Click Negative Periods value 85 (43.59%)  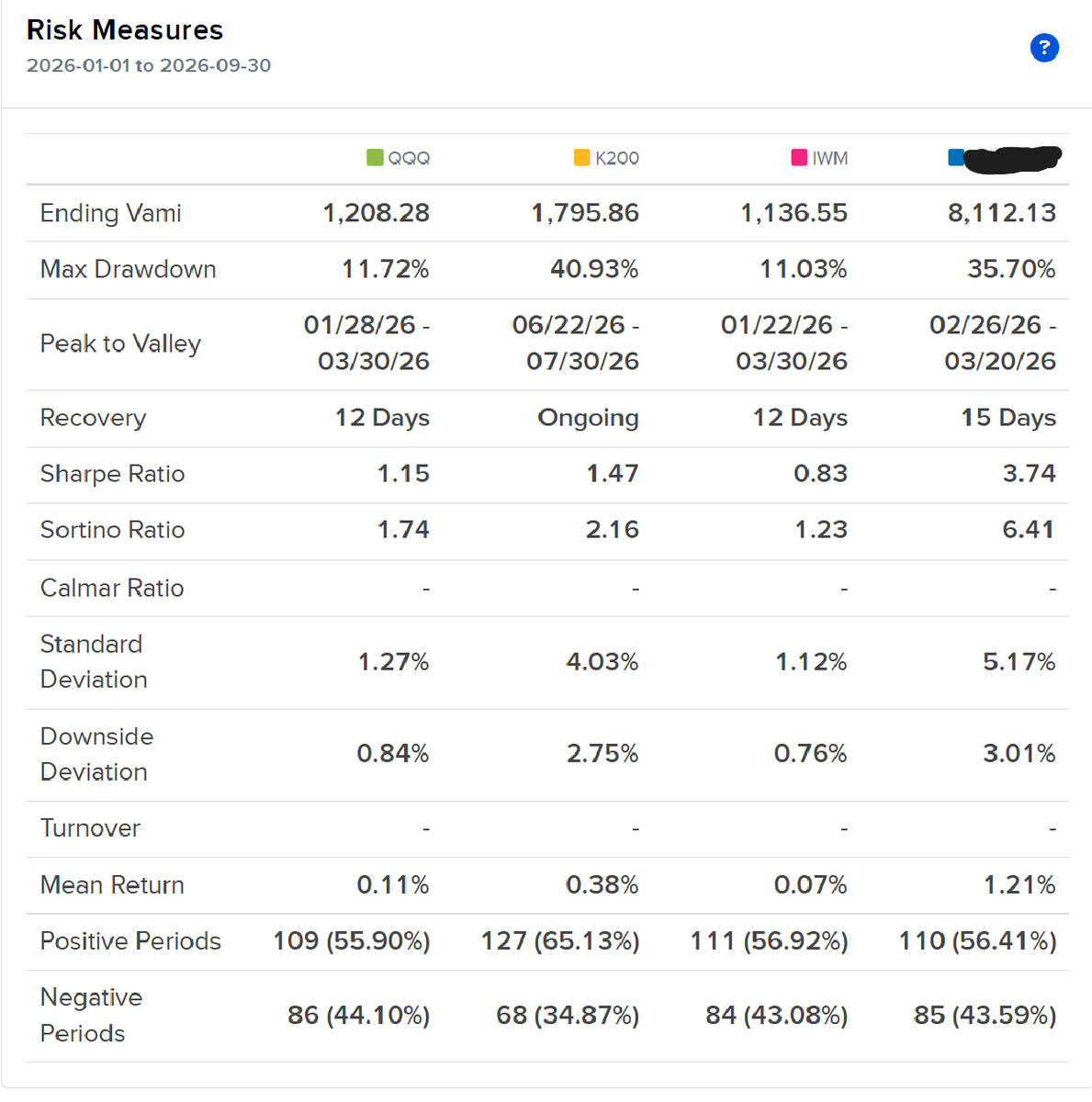click(x=985, y=1016)
